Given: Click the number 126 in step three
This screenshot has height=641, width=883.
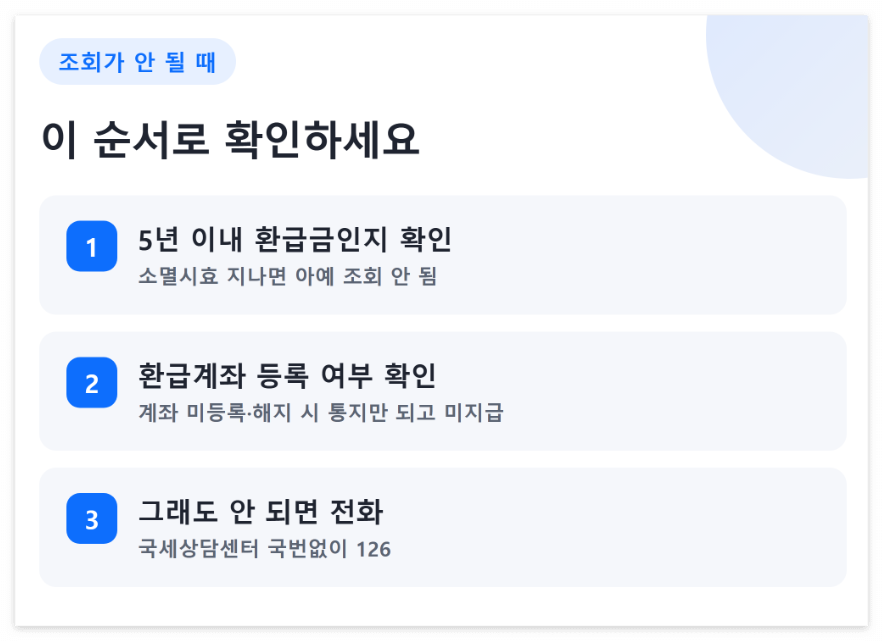Looking at the screenshot, I should pos(374,549).
